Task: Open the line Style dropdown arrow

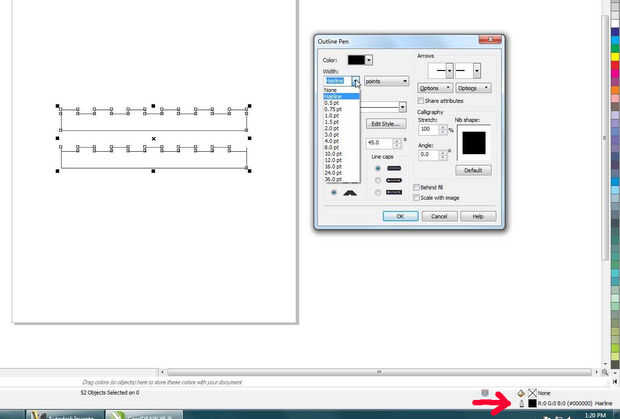Action: click(x=403, y=107)
